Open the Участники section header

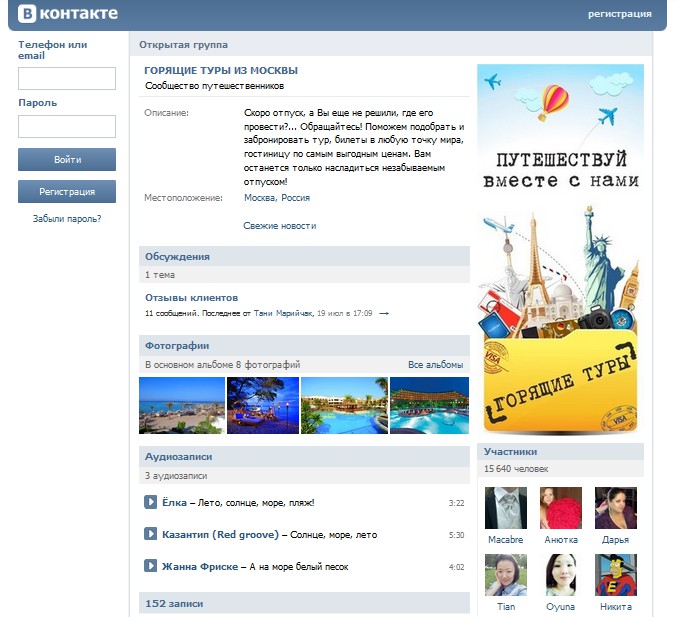tap(560, 452)
